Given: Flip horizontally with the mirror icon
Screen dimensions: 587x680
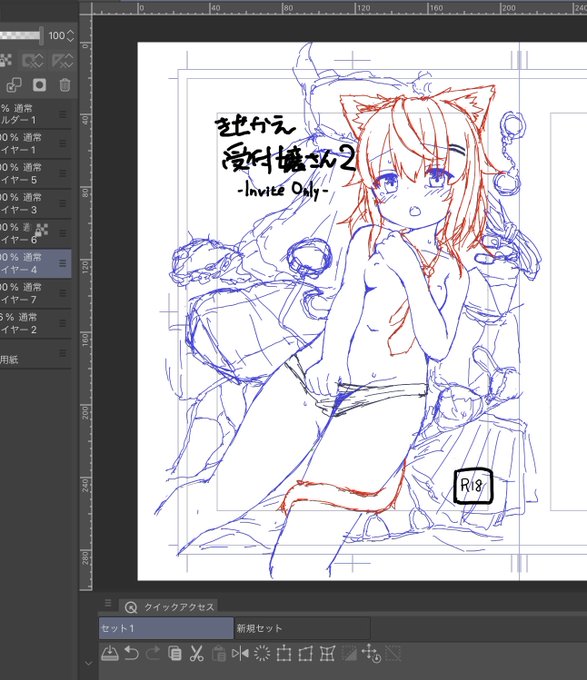Looking at the screenshot, I should coord(240,653).
